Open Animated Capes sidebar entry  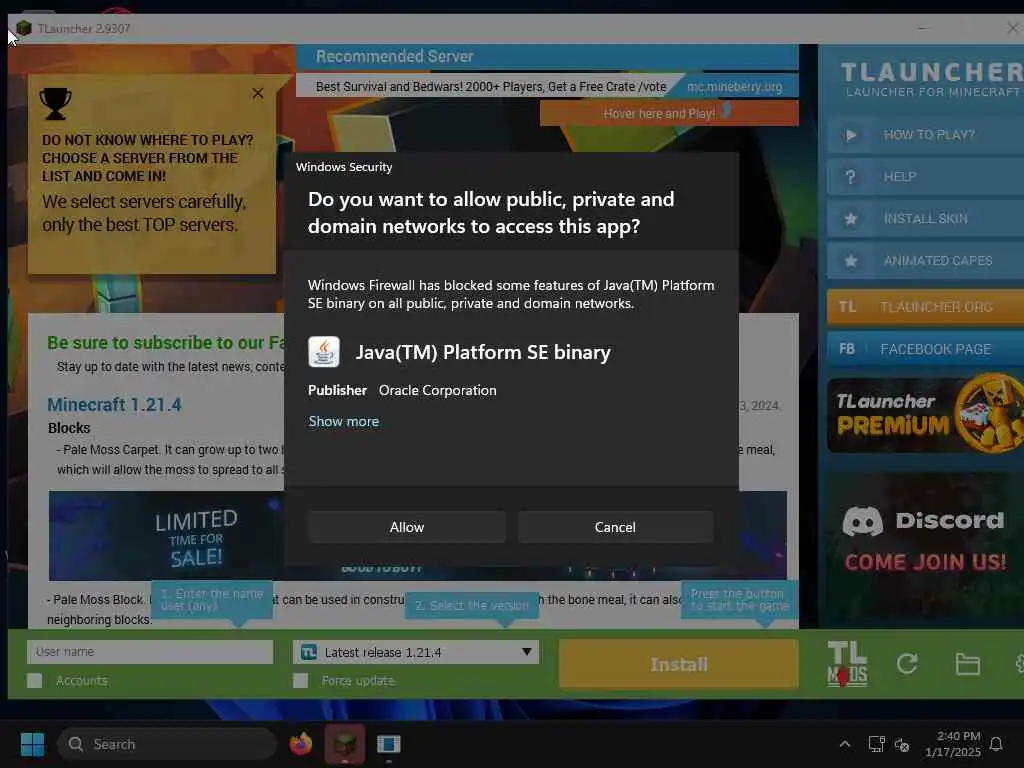(x=925, y=261)
